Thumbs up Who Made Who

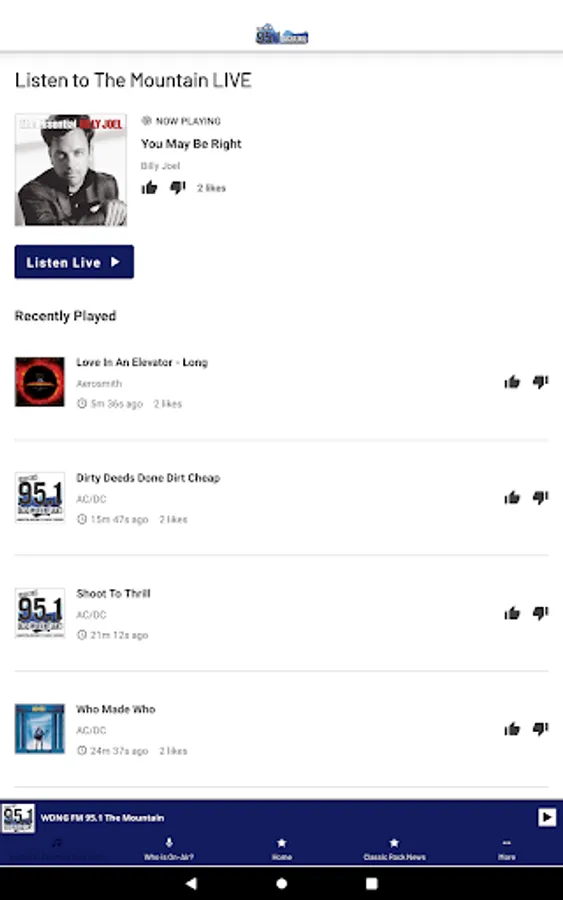coord(512,729)
